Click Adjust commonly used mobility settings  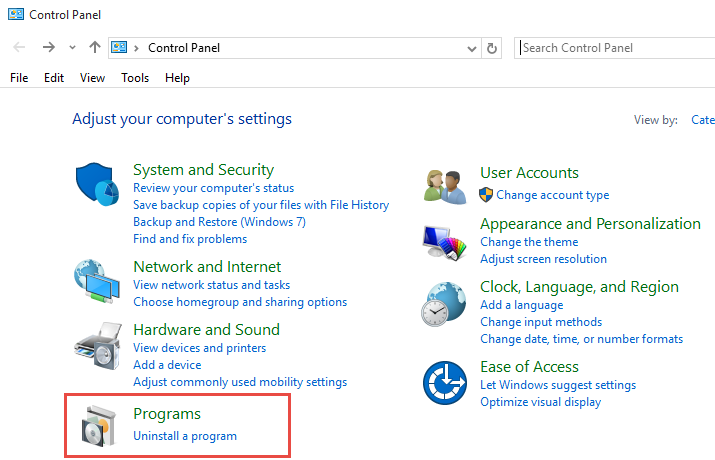(x=240, y=382)
